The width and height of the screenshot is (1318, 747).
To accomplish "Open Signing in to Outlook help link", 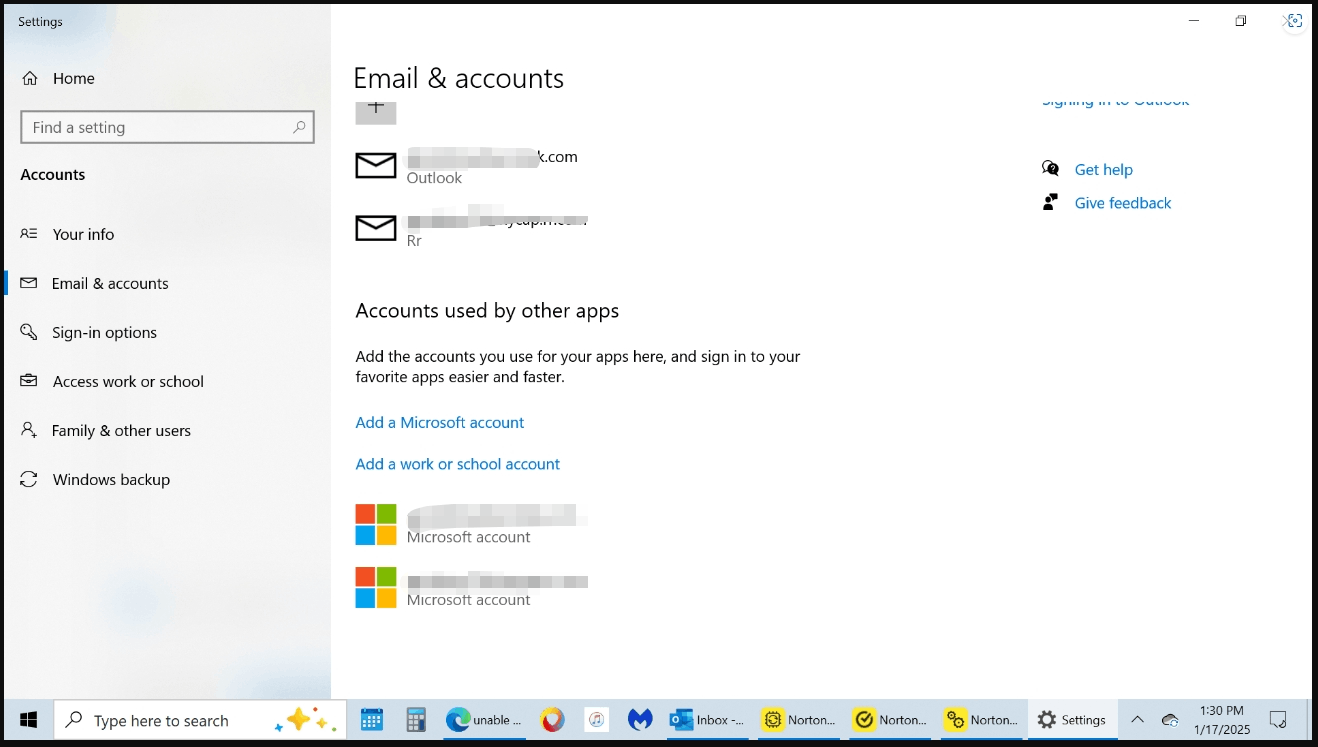I will [x=1116, y=102].
